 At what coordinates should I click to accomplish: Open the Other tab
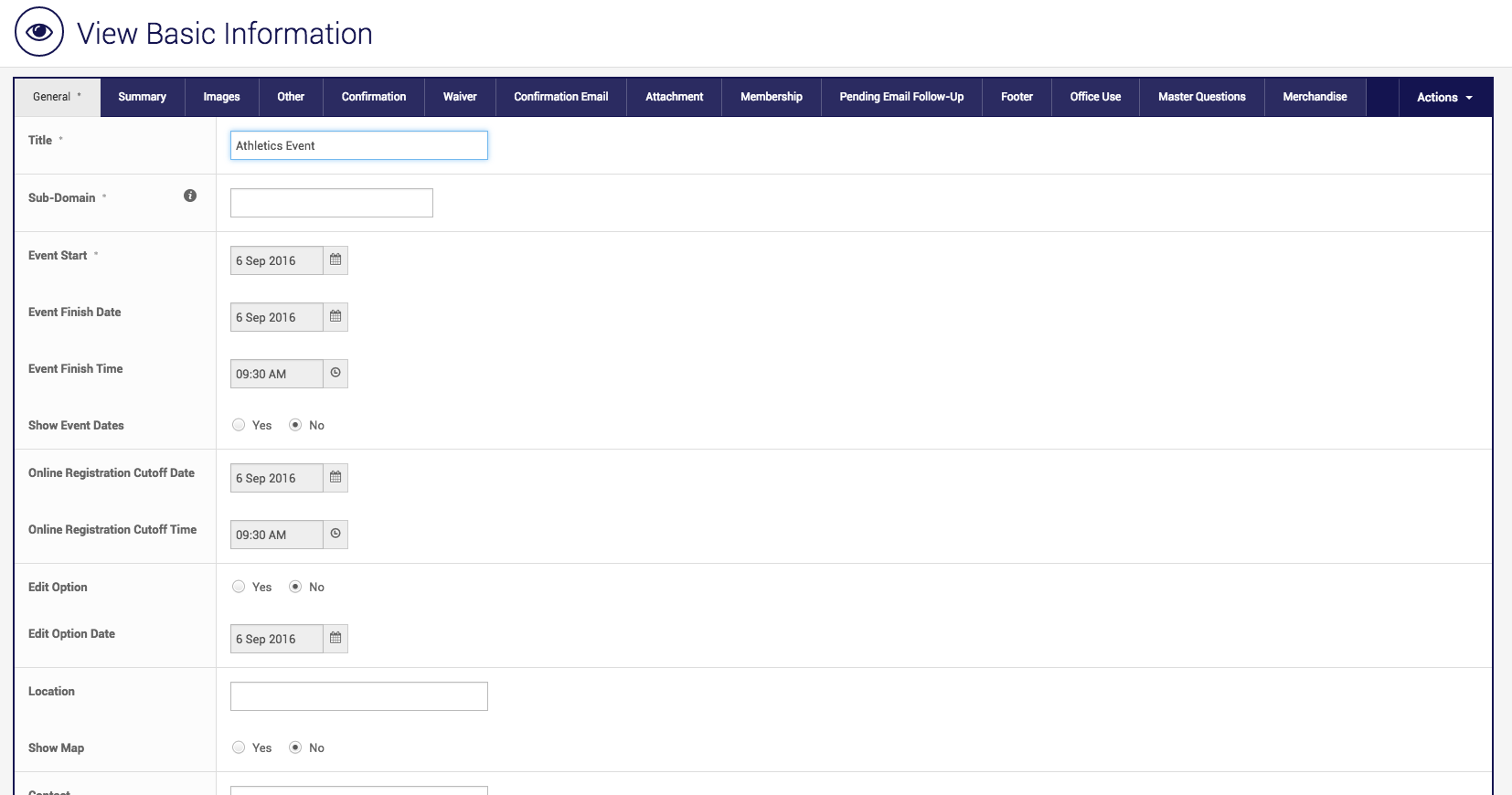pyautogui.click(x=291, y=97)
